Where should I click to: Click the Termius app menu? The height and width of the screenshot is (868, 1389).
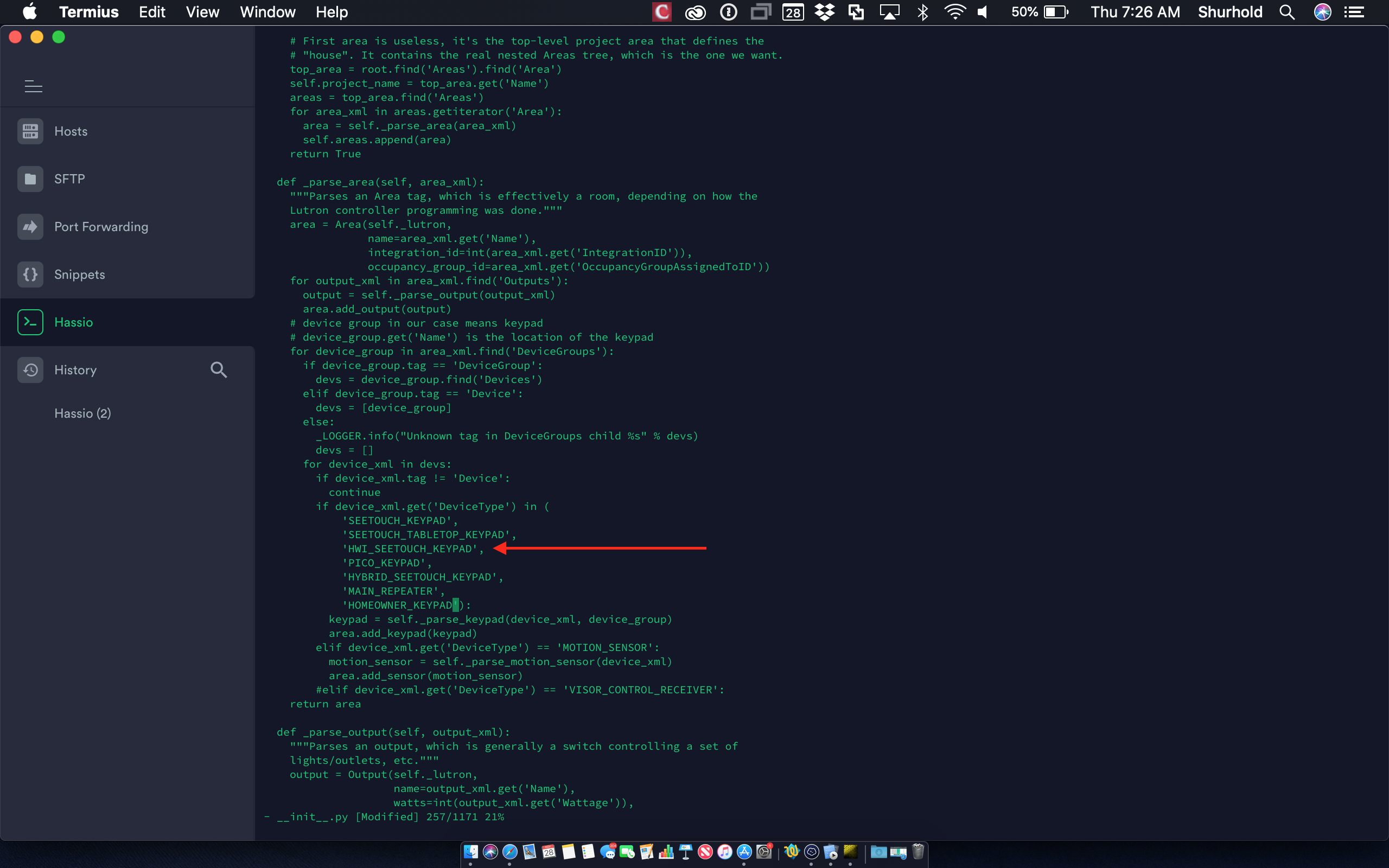(88, 12)
